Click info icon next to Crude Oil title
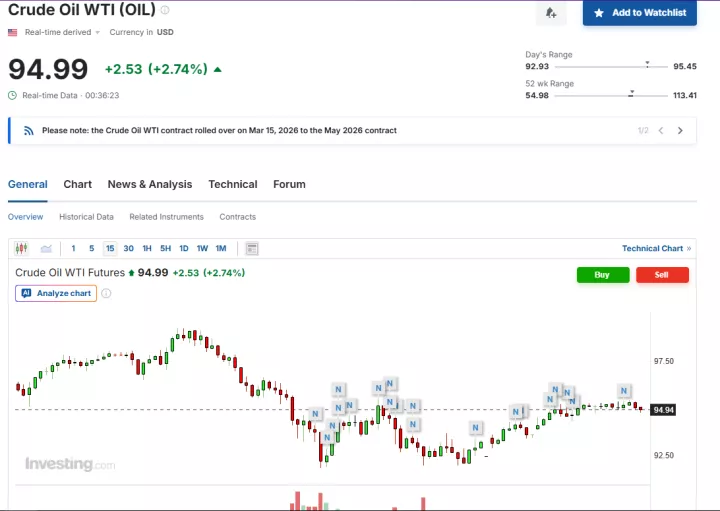This screenshot has height=511, width=720. (x=165, y=10)
